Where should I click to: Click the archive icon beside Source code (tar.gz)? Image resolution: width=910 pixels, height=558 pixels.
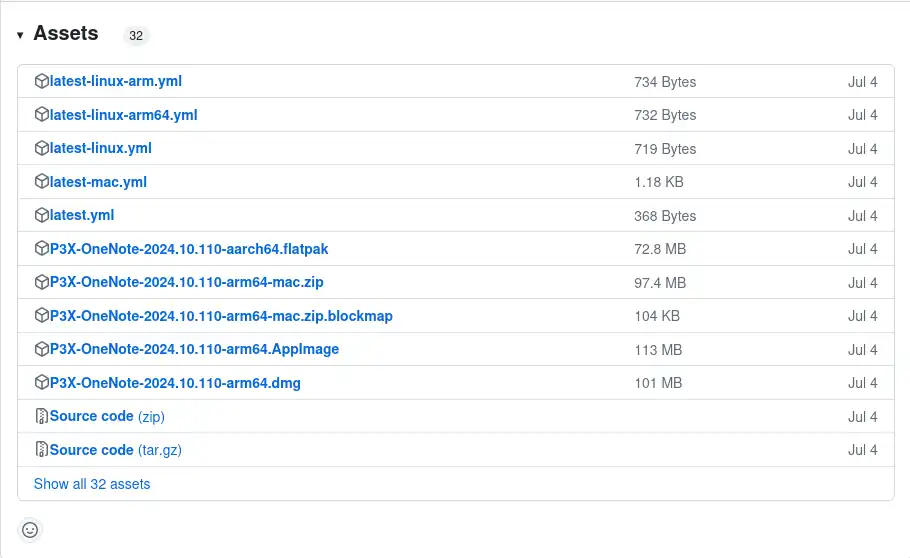pos(42,449)
